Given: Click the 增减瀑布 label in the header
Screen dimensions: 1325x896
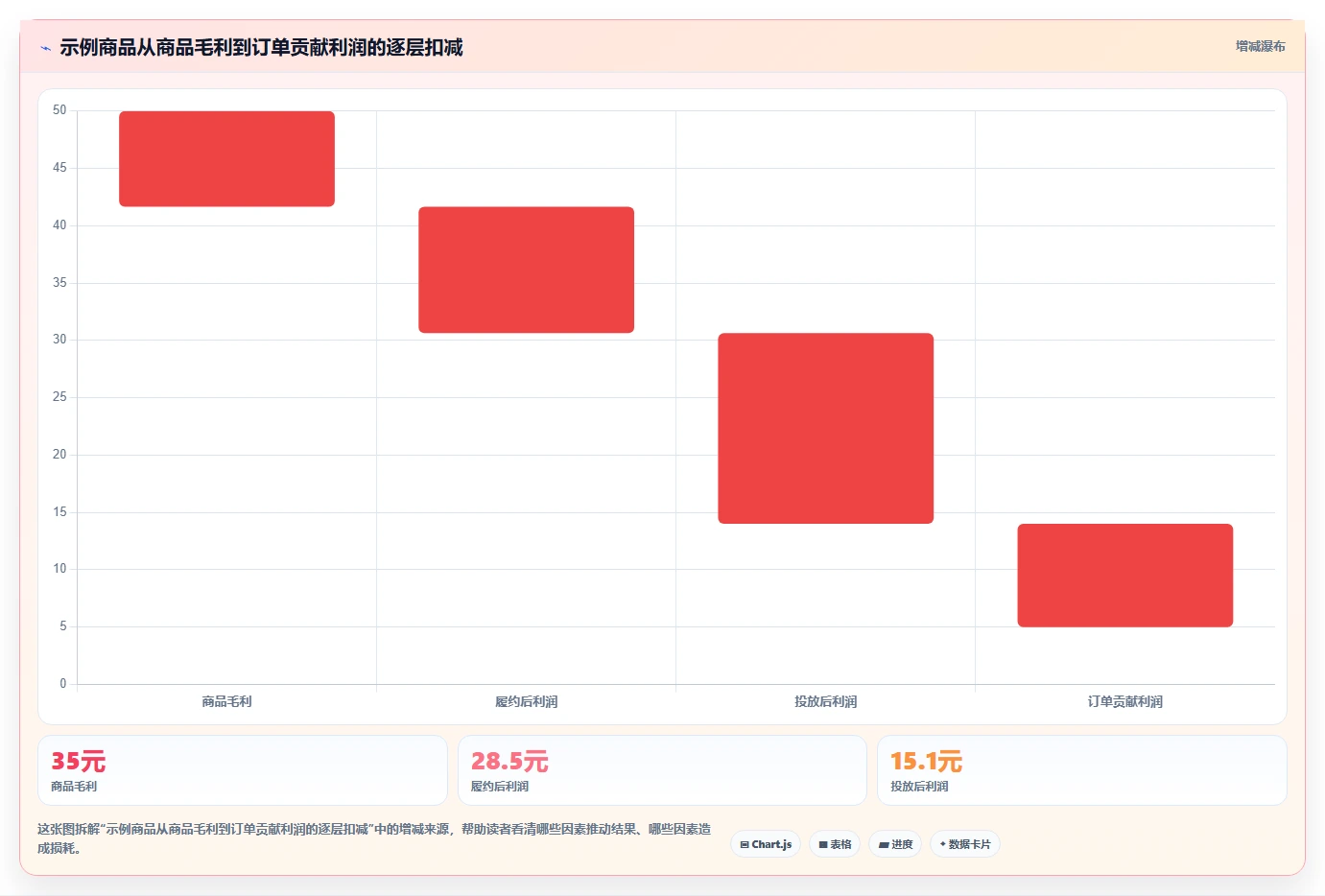Looking at the screenshot, I should 1260,46.
